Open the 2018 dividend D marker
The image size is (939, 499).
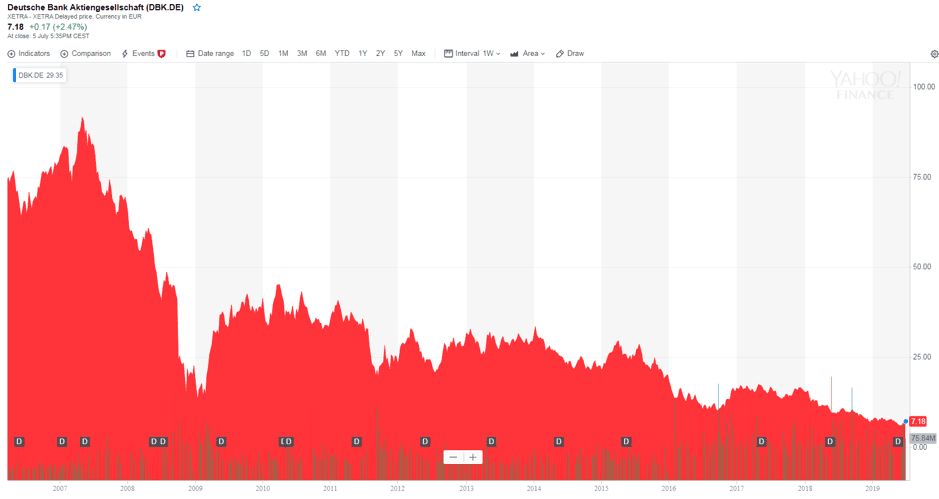[829, 441]
